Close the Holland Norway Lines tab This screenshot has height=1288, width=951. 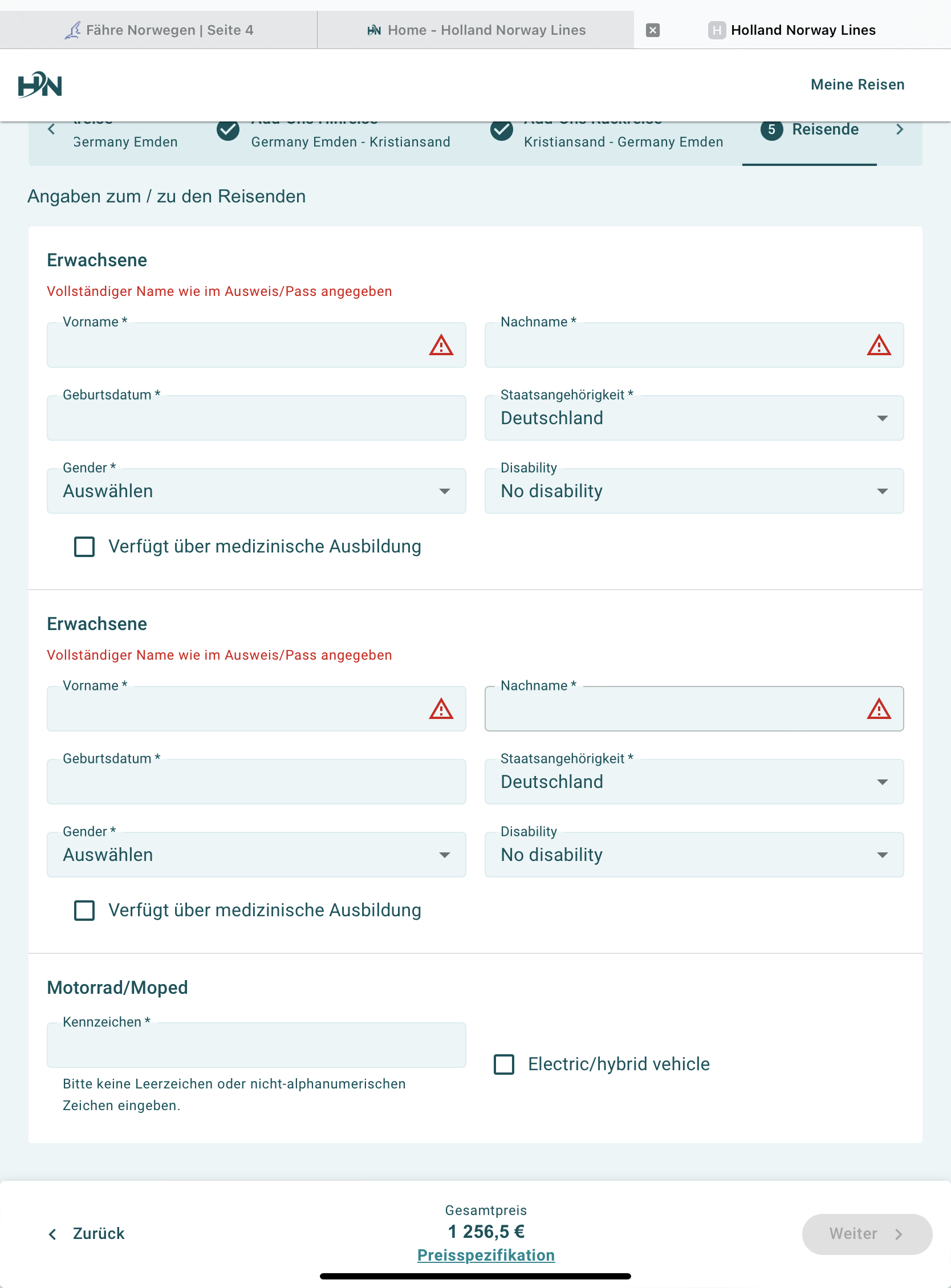[x=652, y=30]
